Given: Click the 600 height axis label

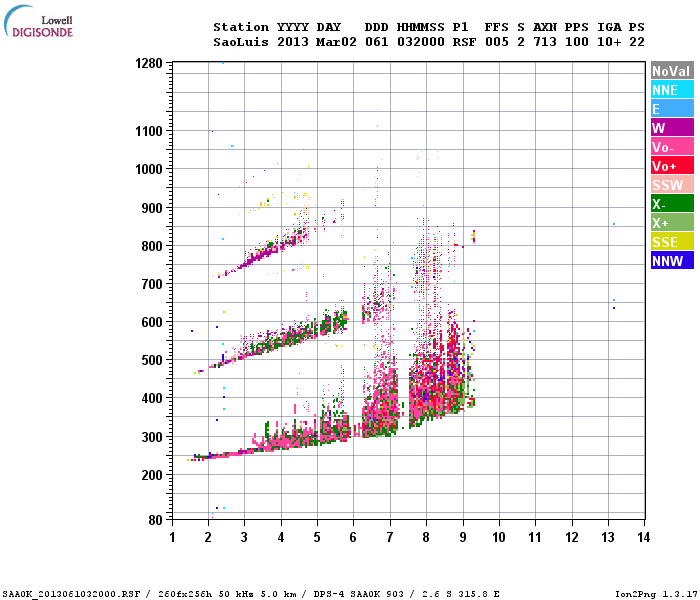Looking at the screenshot, I should (152, 322).
